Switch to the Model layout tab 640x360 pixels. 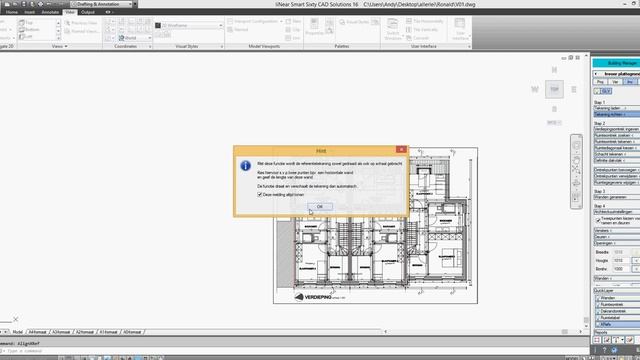[18, 332]
